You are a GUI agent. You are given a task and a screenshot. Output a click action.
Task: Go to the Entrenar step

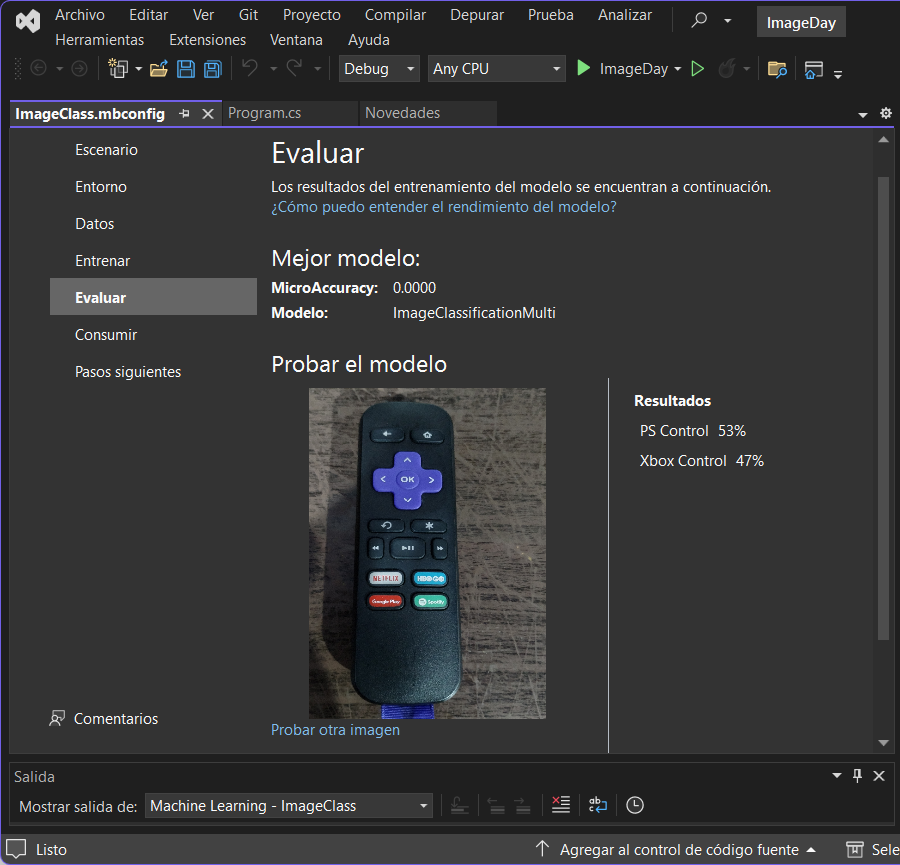pyautogui.click(x=153, y=261)
